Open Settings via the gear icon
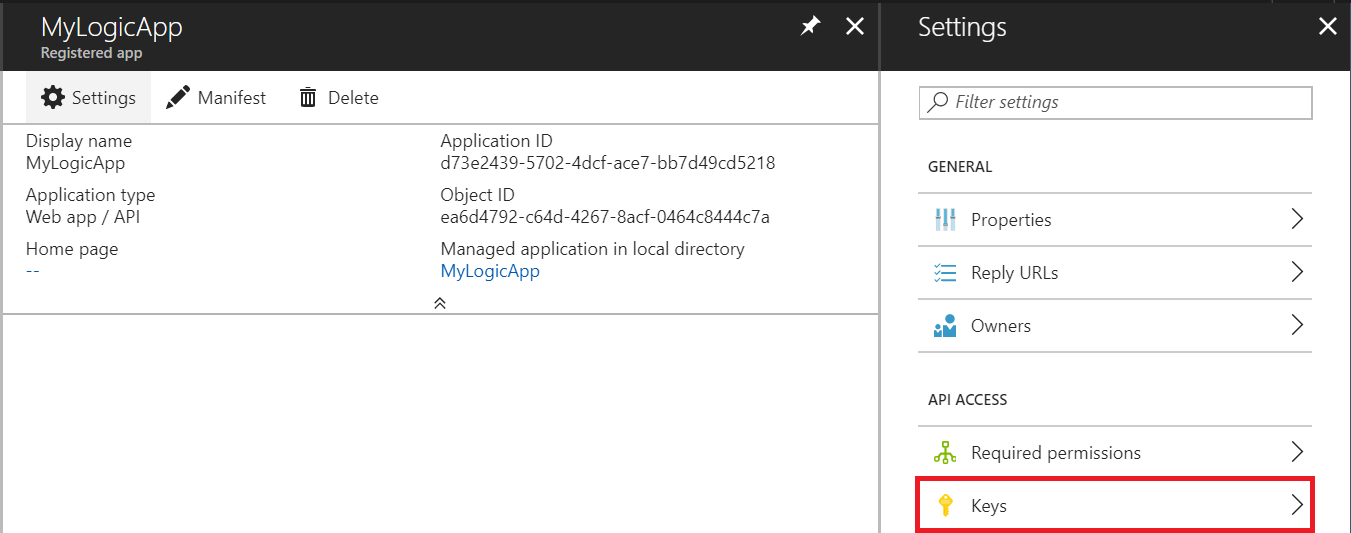 (52, 97)
